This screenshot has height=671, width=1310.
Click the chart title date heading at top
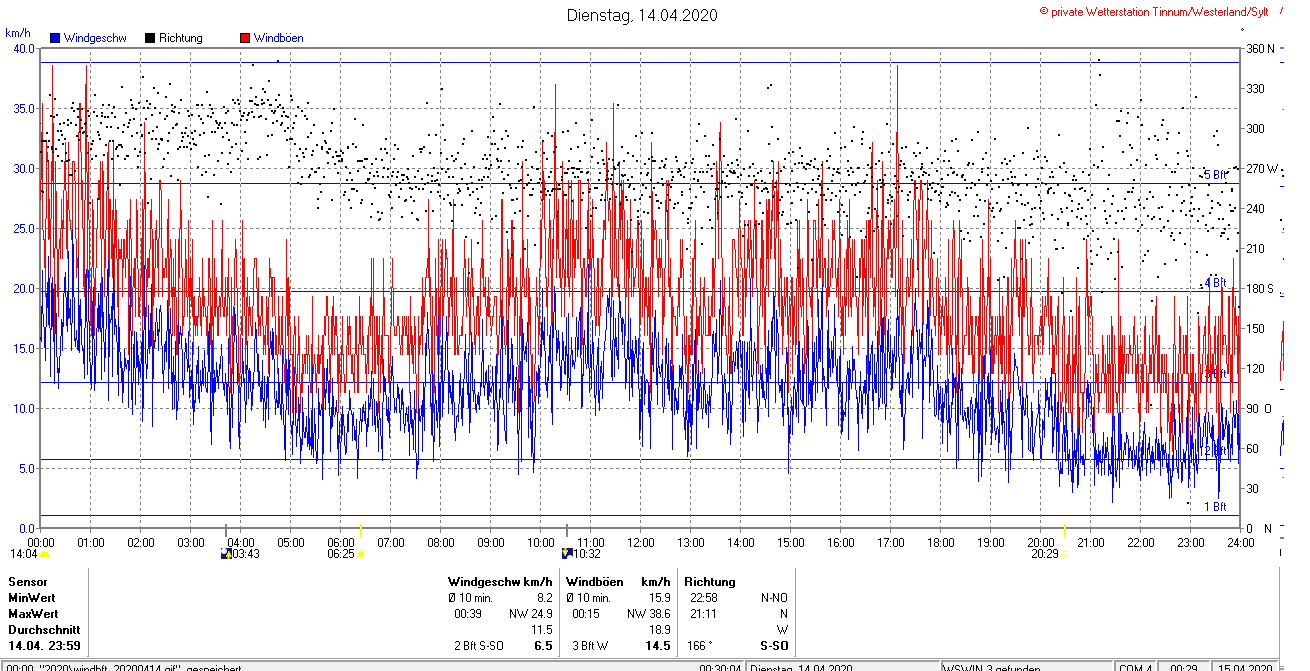point(642,15)
